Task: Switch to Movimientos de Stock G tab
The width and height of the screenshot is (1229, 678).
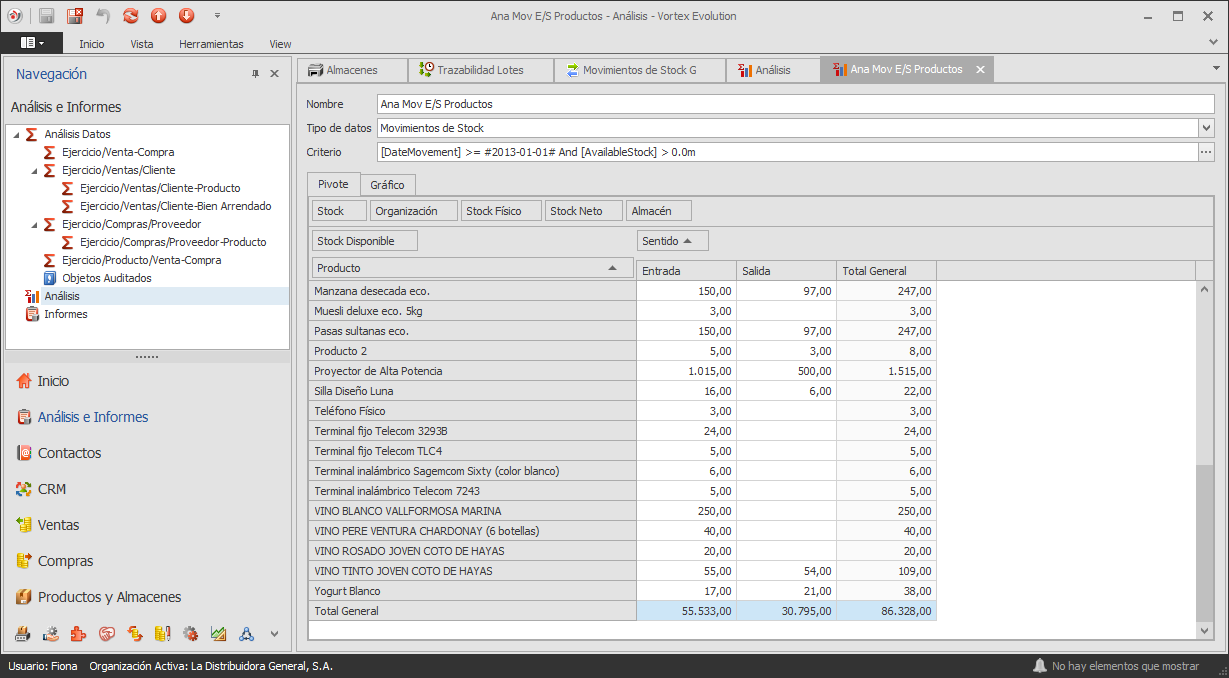Action: tap(640, 70)
